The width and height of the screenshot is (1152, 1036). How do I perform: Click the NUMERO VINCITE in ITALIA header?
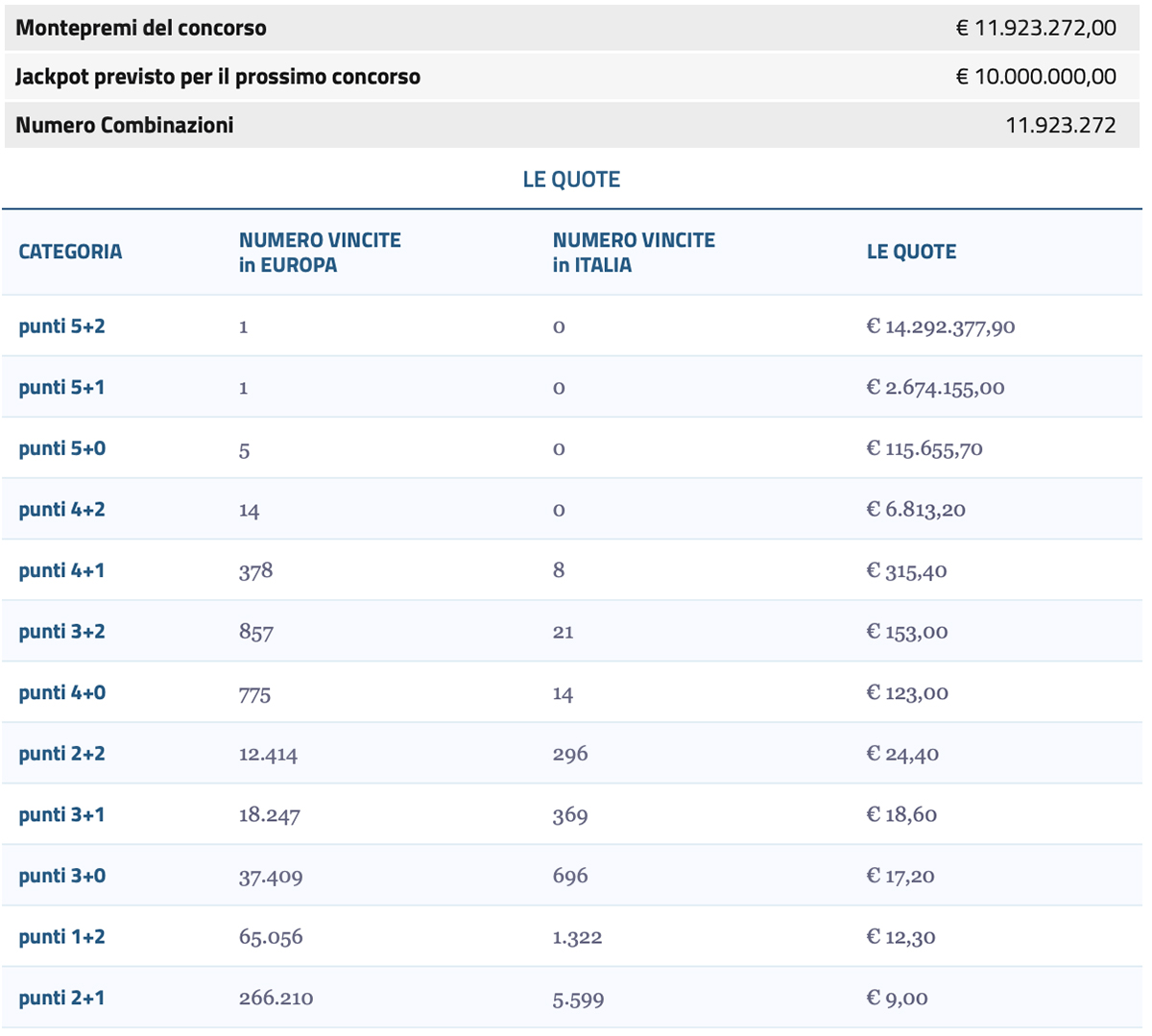(633, 252)
